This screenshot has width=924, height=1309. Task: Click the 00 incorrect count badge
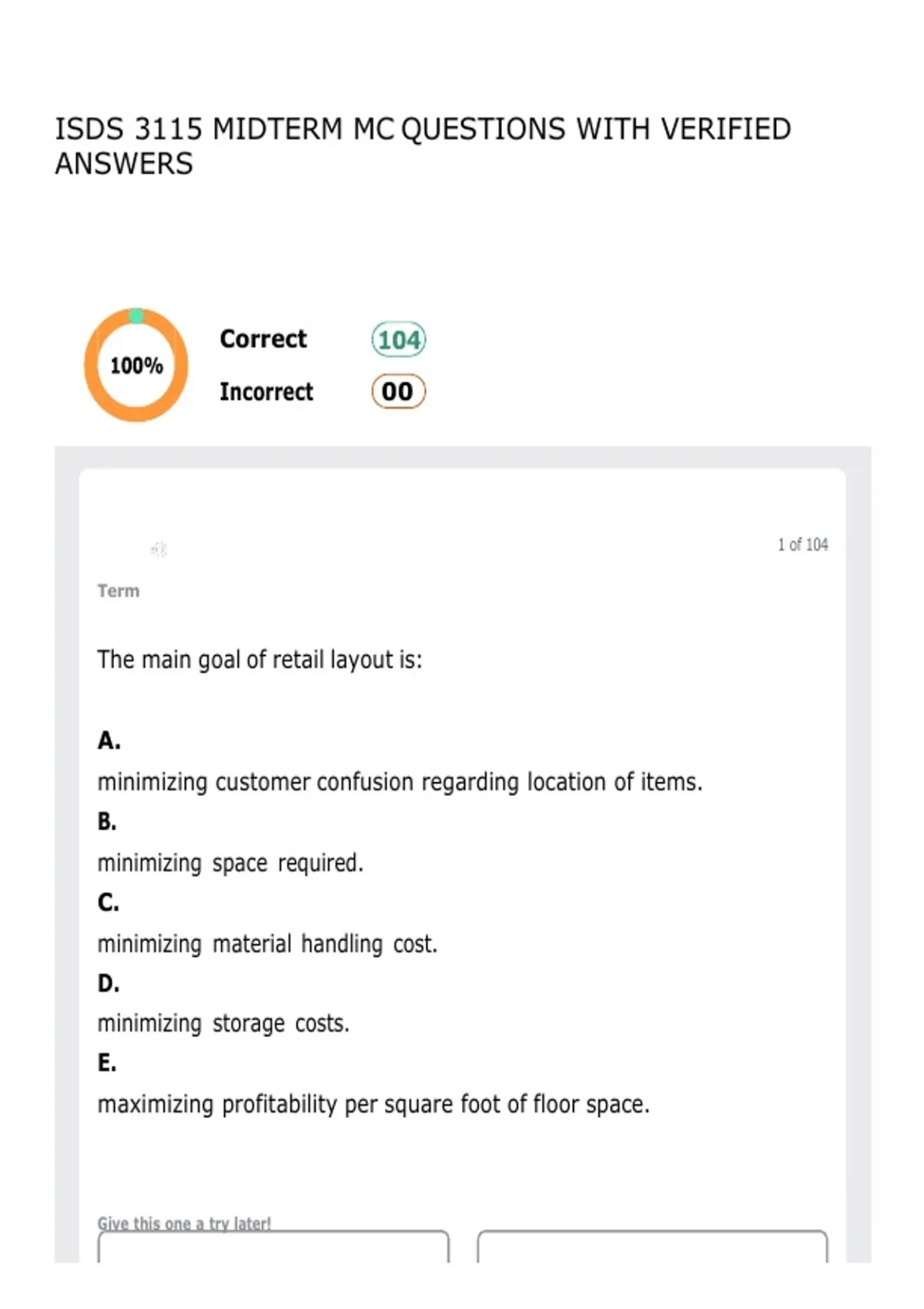pyautogui.click(x=398, y=391)
